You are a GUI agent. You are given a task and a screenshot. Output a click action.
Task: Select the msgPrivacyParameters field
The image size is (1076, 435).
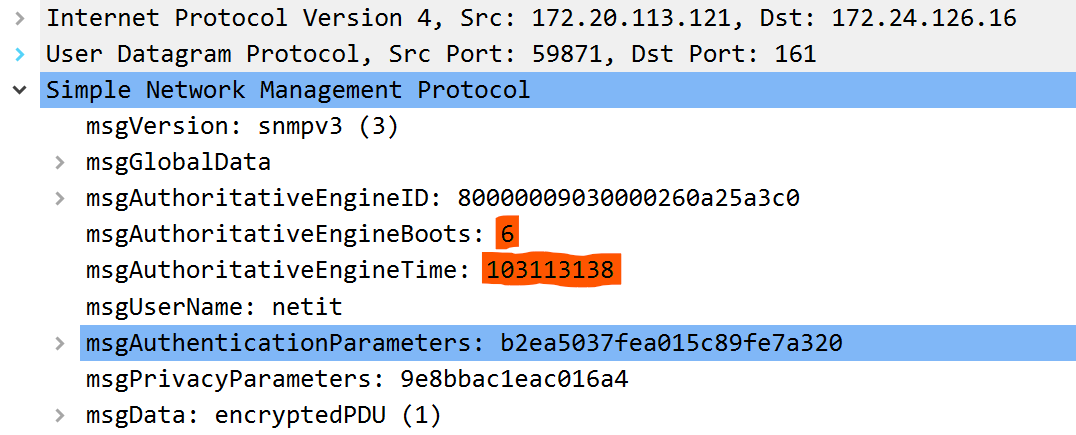(x=357, y=379)
